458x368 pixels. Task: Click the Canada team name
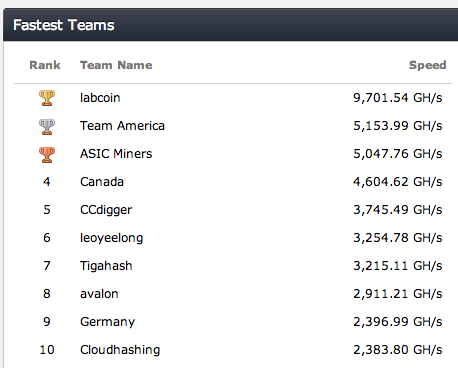pos(102,182)
